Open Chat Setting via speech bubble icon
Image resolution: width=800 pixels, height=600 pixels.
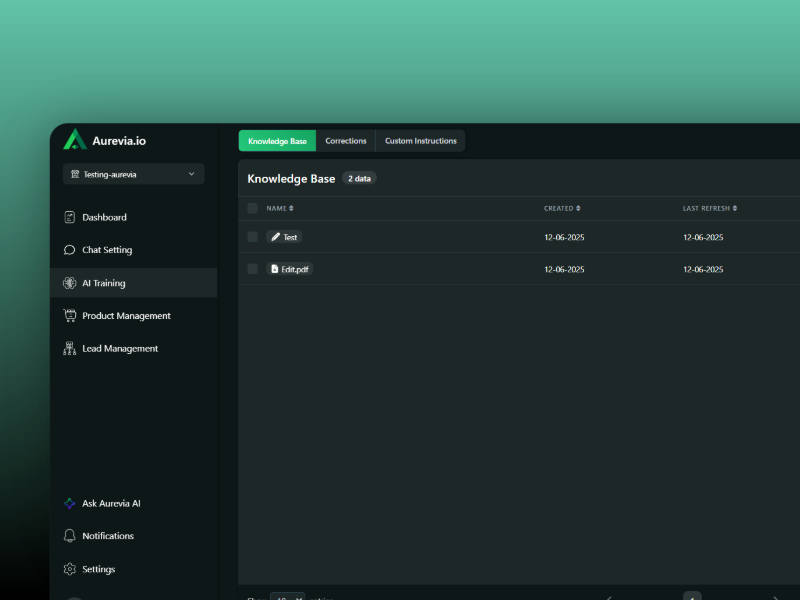pos(70,250)
